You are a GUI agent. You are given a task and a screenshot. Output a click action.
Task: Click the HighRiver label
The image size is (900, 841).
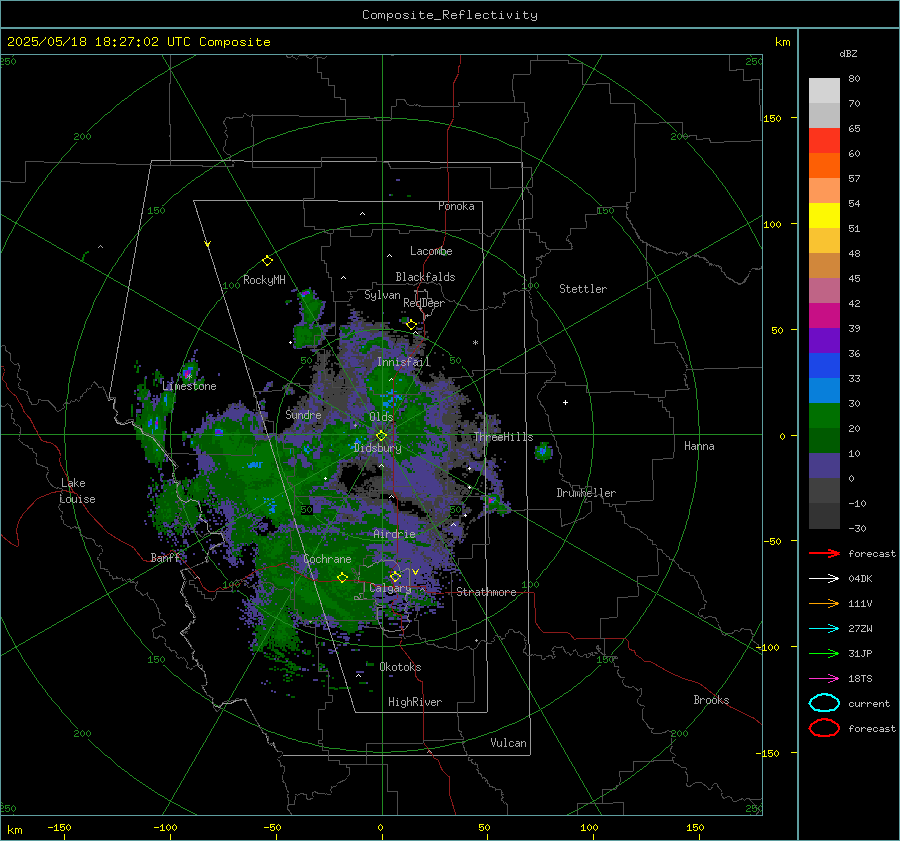(415, 702)
